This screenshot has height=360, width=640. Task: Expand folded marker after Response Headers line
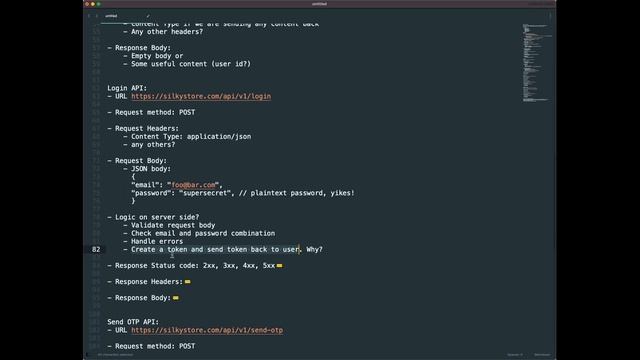pos(187,282)
